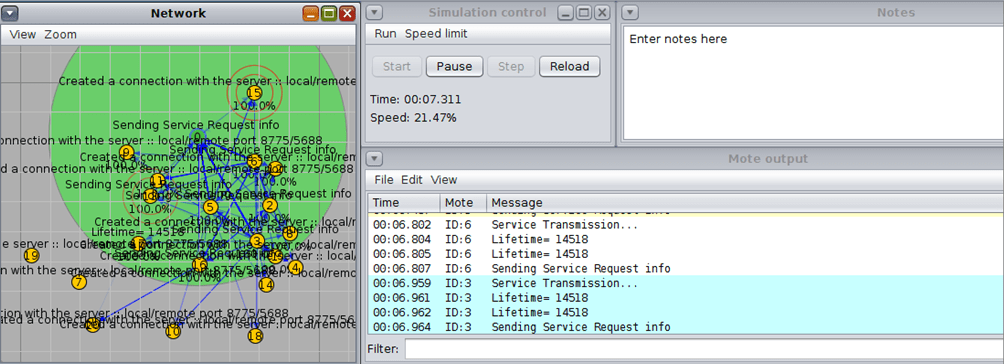Select mote 18 in the Network view
This screenshot has width=1004, height=364.
pos(255,335)
